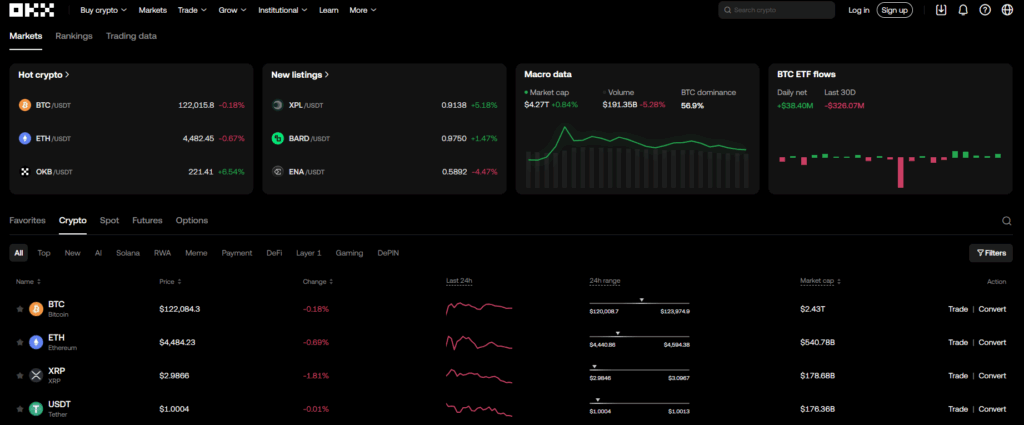Click the Bitcoin coin icon in table
The height and width of the screenshot is (425, 1024).
(36, 309)
